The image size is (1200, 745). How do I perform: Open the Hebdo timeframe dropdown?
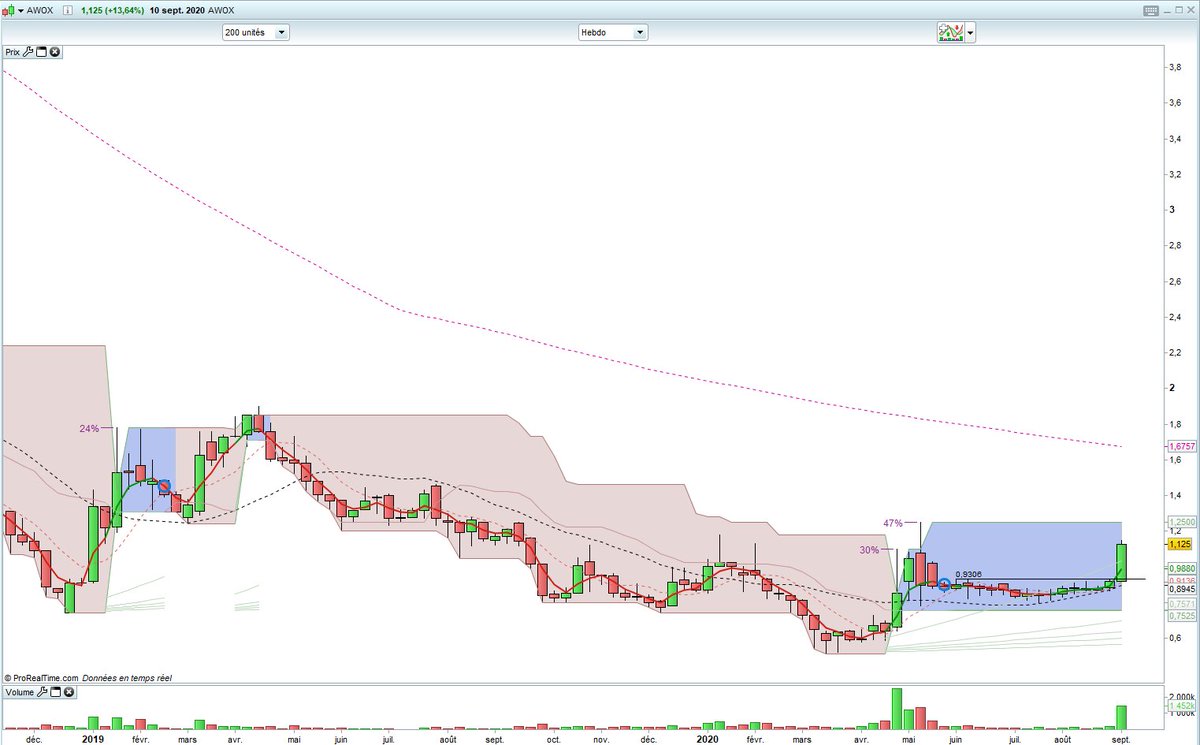click(x=613, y=32)
